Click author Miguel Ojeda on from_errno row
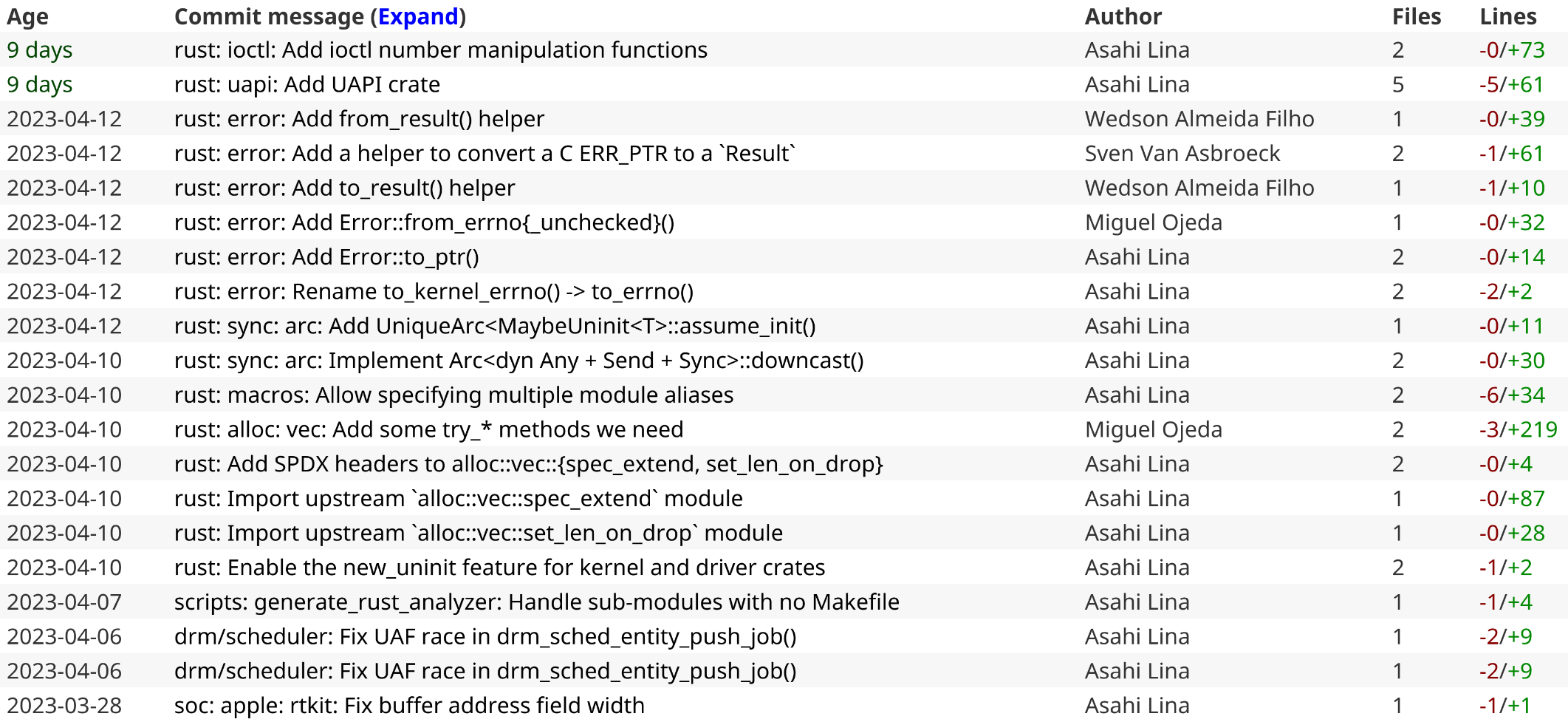Image resolution: width=1568 pixels, height=722 pixels. coord(1154,222)
